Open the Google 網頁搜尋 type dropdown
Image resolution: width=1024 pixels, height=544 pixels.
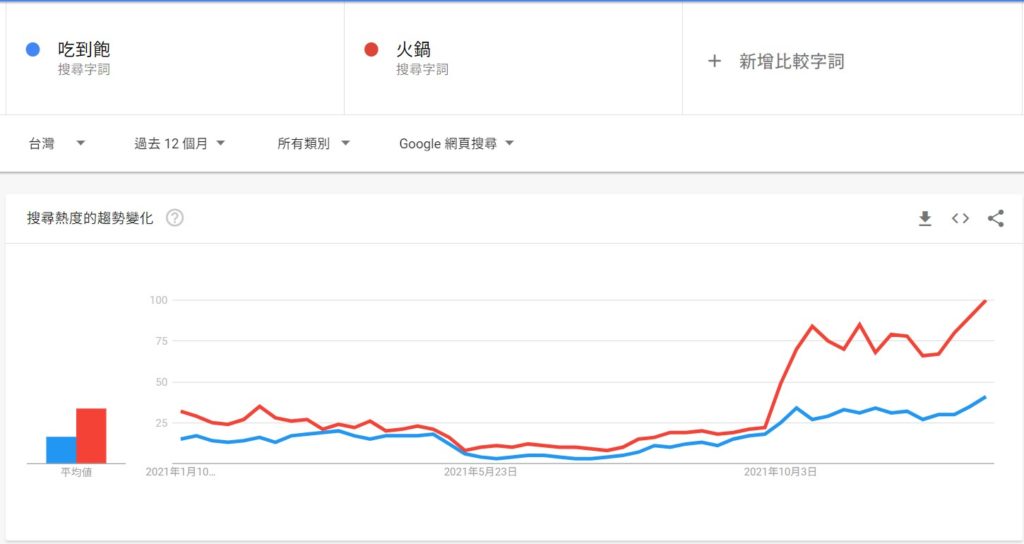pos(456,143)
